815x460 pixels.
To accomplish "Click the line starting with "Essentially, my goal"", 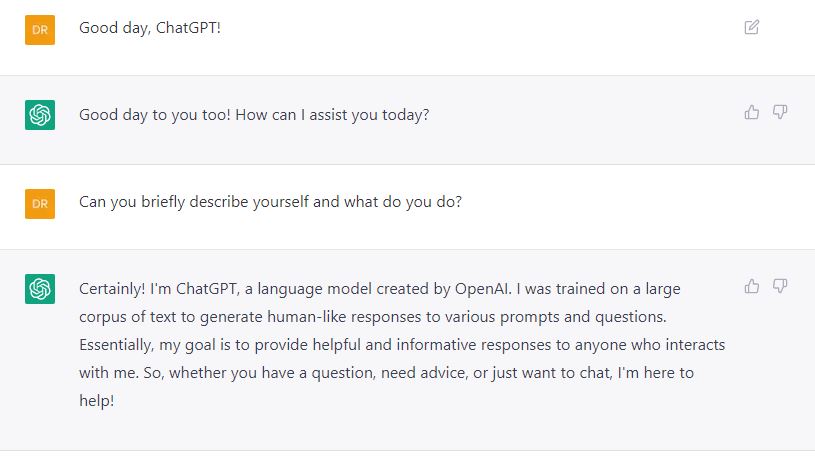I will [x=400, y=344].
